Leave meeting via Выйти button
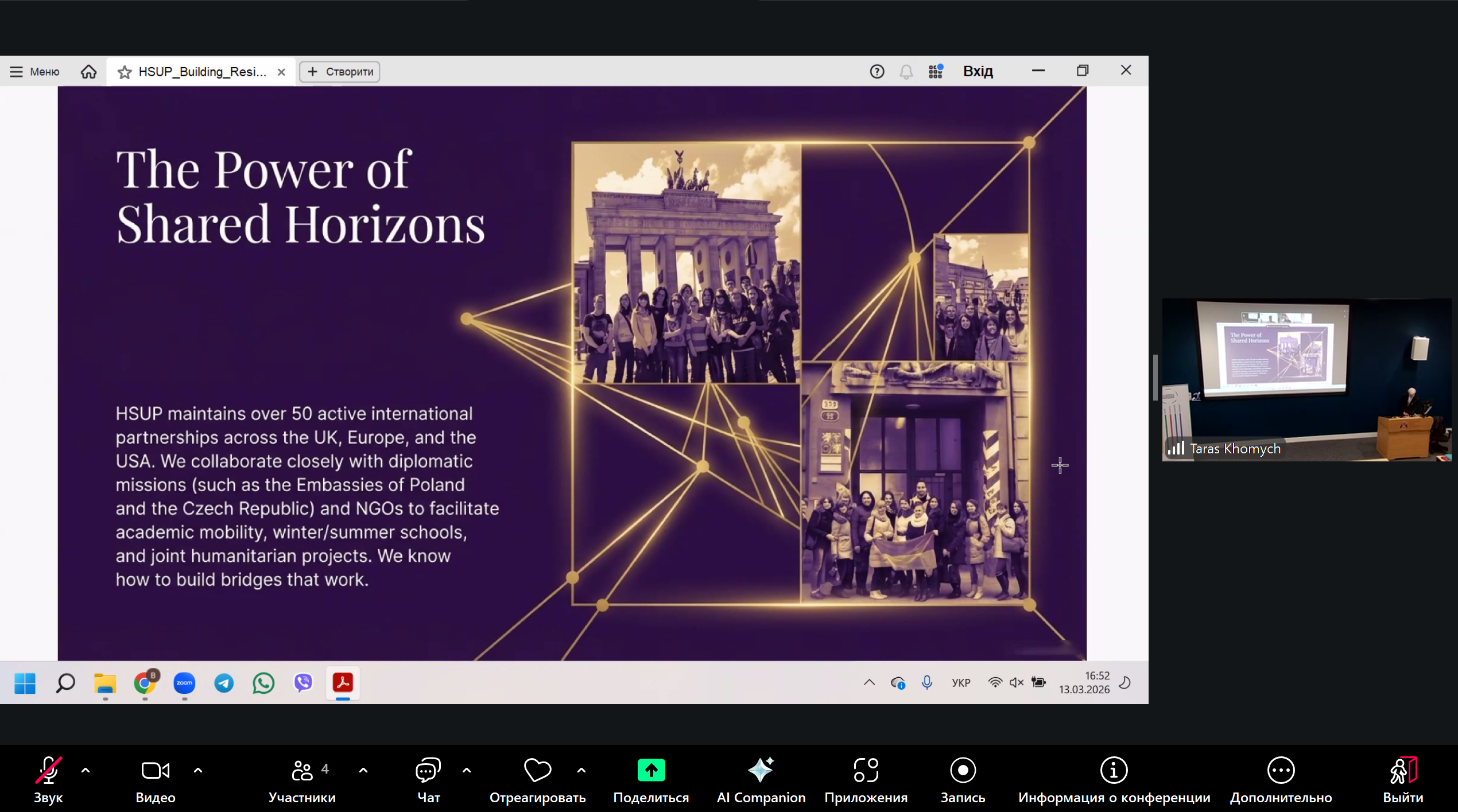This screenshot has height=812, width=1458. click(x=1402, y=770)
